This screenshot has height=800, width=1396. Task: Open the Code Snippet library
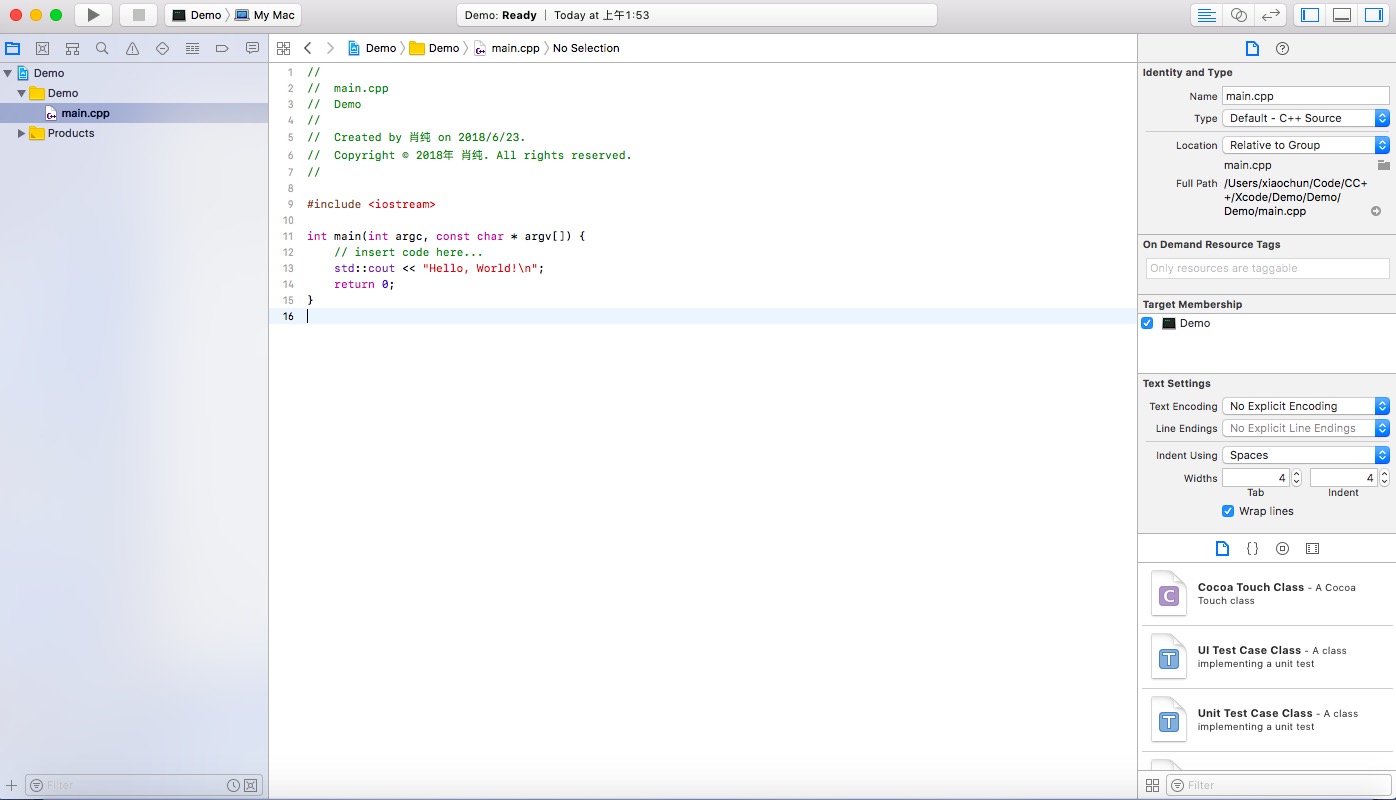[1252, 549]
